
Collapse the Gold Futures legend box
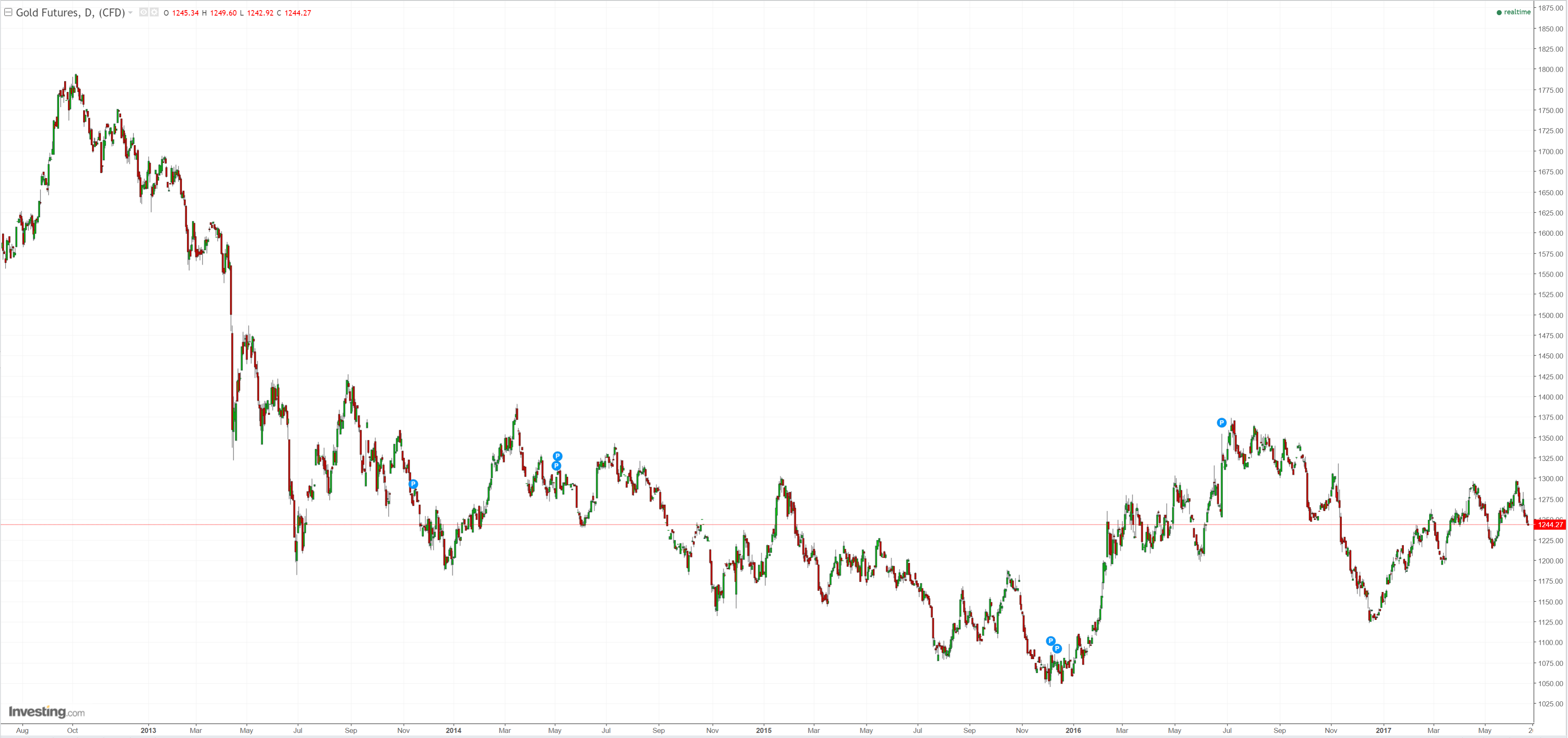8,12
